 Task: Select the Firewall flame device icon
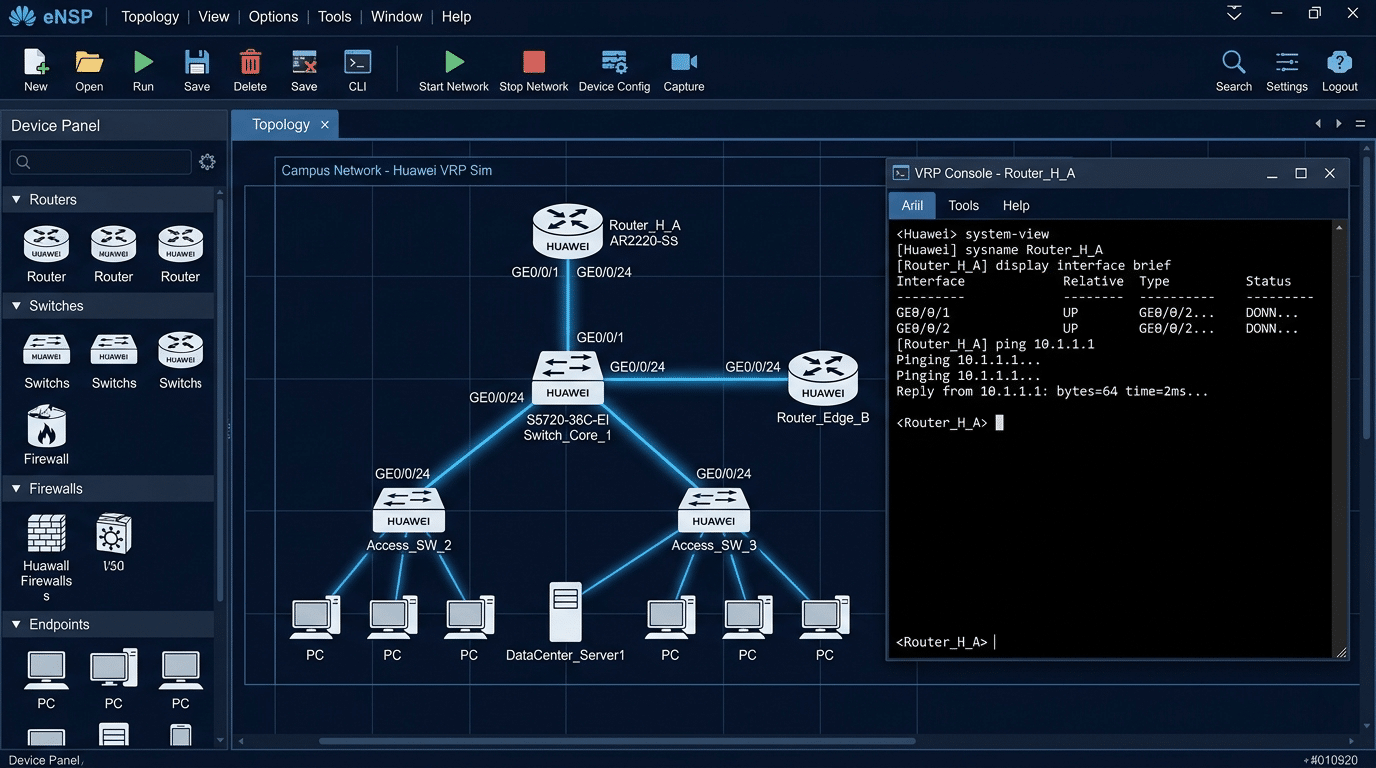click(46, 427)
